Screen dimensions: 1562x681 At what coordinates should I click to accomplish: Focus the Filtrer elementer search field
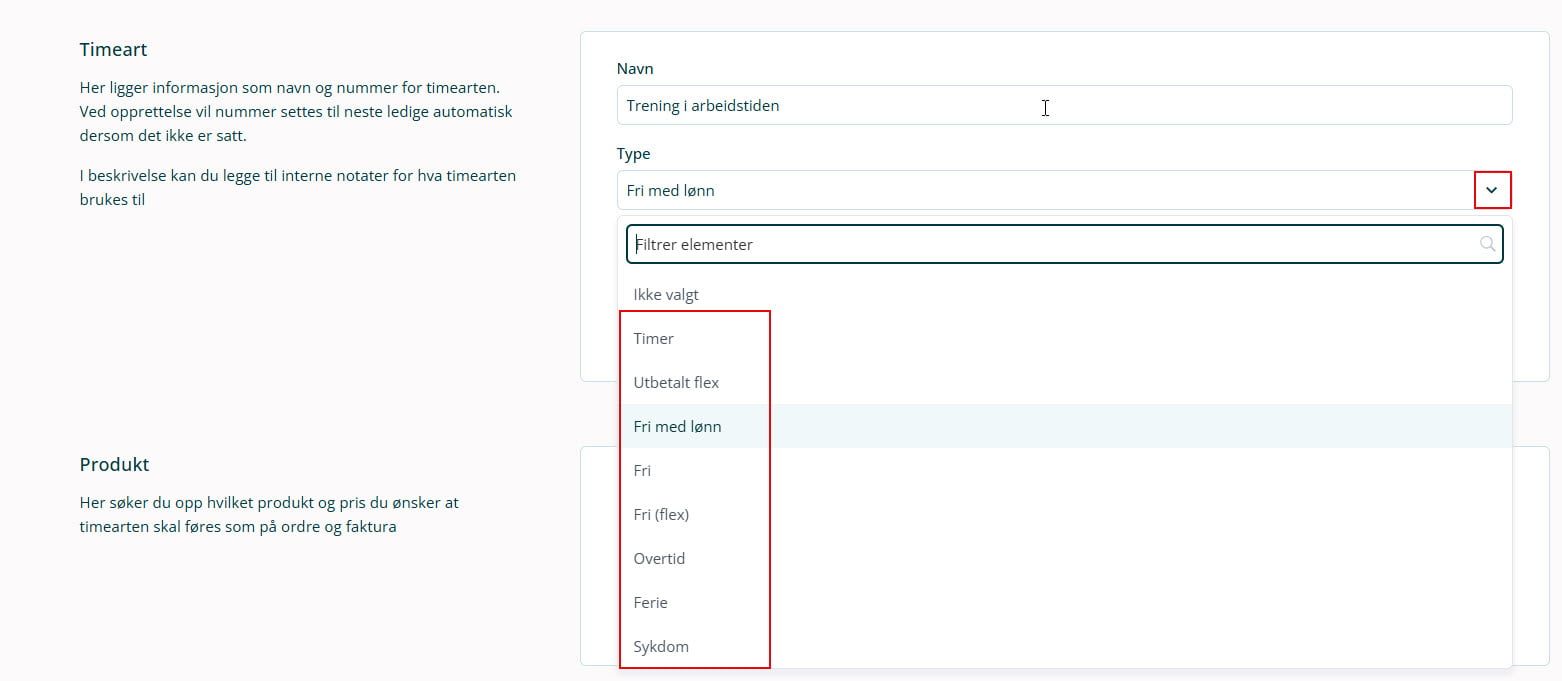tap(1050, 244)
